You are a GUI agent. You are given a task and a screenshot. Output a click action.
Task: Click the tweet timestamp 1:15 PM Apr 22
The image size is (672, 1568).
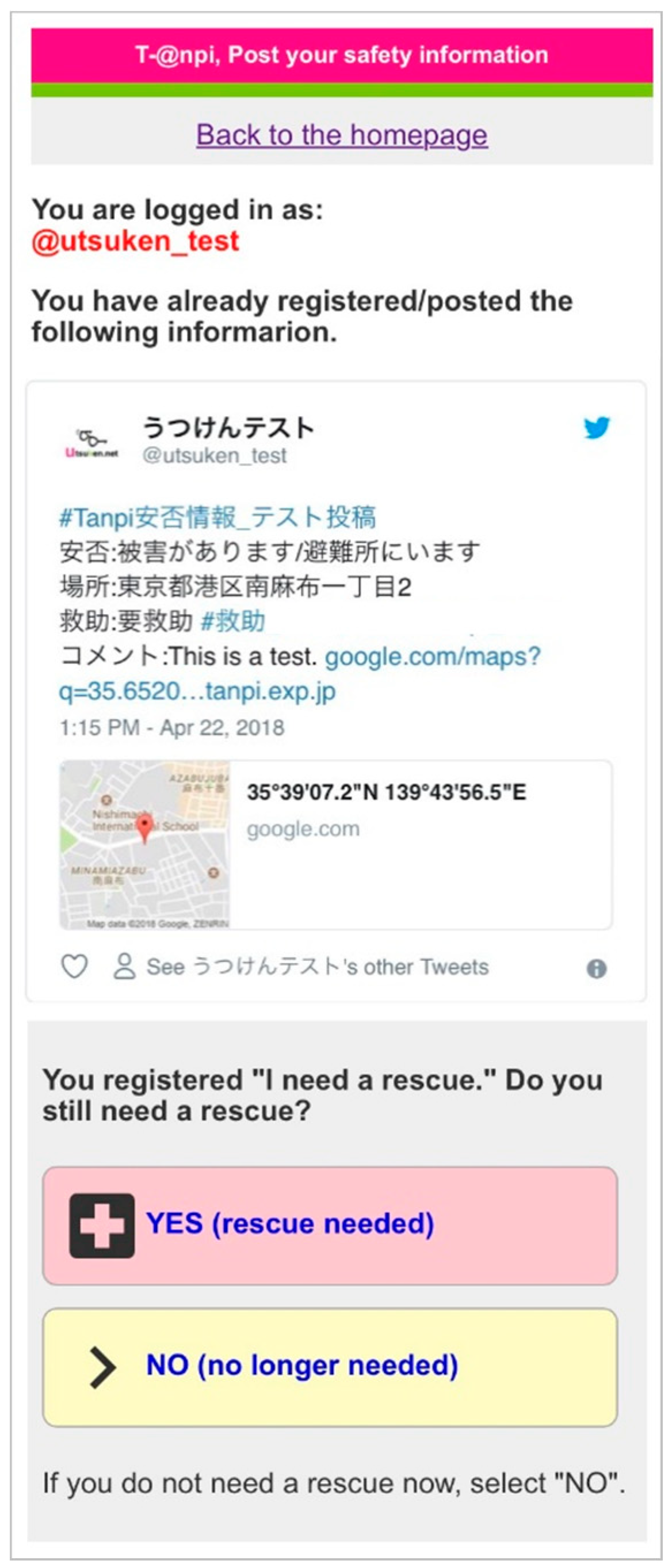pyautogui.click(x=171, y=727)
